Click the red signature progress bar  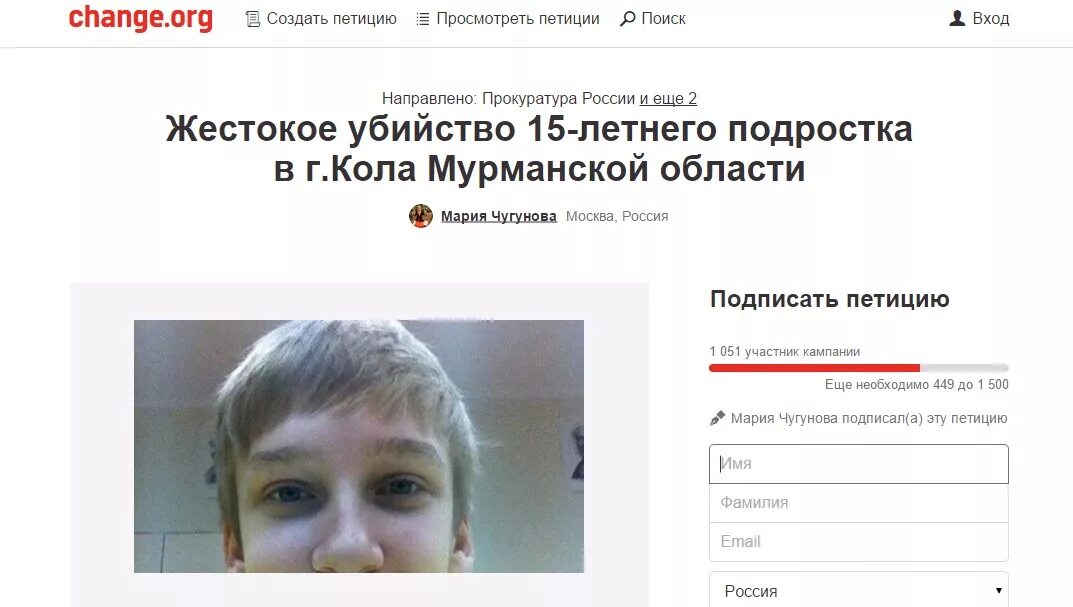pos(814,368)
